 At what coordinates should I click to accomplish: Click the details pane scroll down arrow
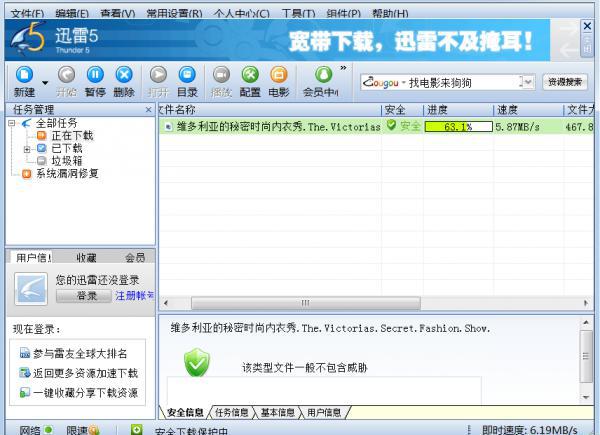(x=586, y=397)
